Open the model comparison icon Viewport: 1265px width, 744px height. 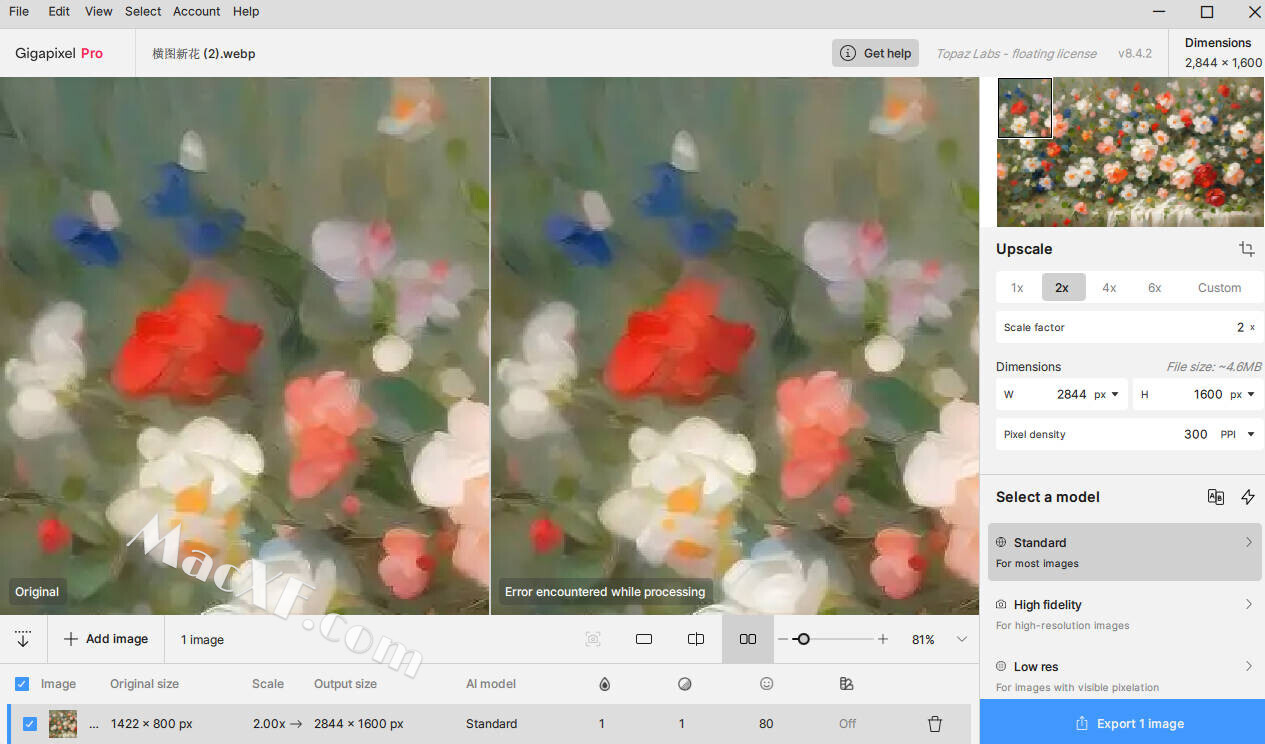tap(1216, 497)
